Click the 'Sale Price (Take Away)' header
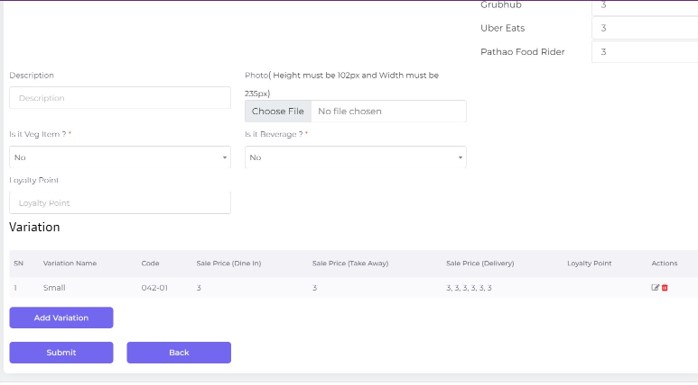 pos(350,263)
